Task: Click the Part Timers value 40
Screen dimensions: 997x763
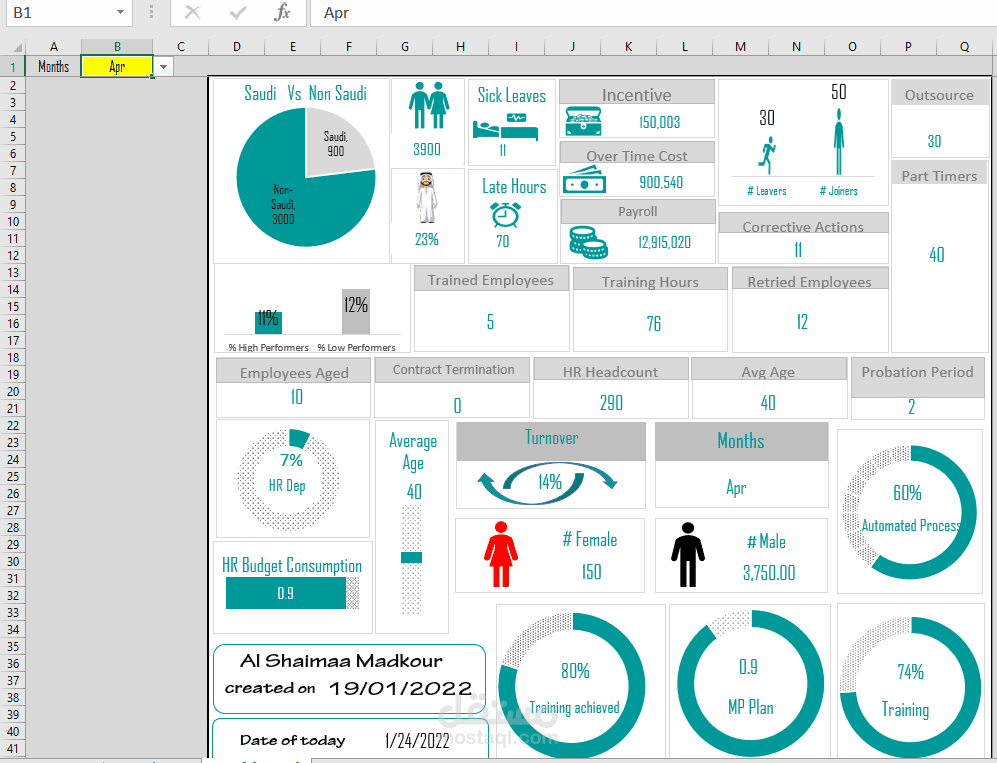Action: (937, 255)
